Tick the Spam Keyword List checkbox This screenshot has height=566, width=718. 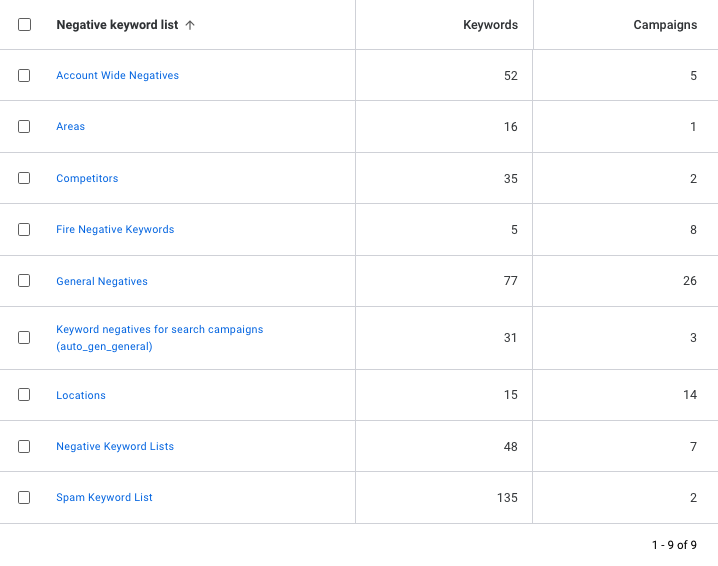point(24,498)
